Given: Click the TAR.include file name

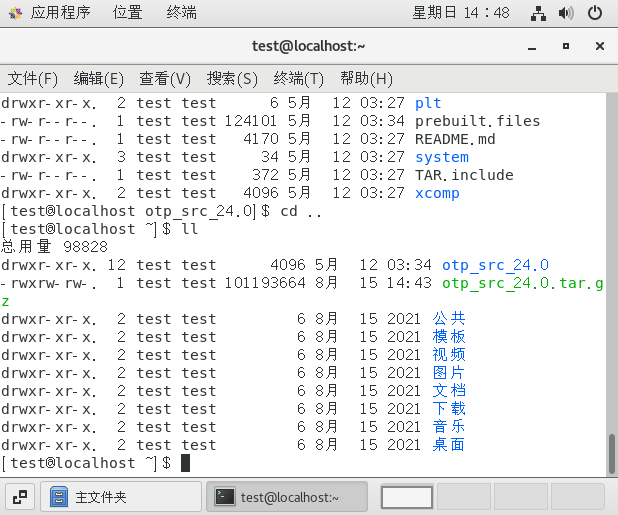Looking at the screenshot, I should [464, 175].
